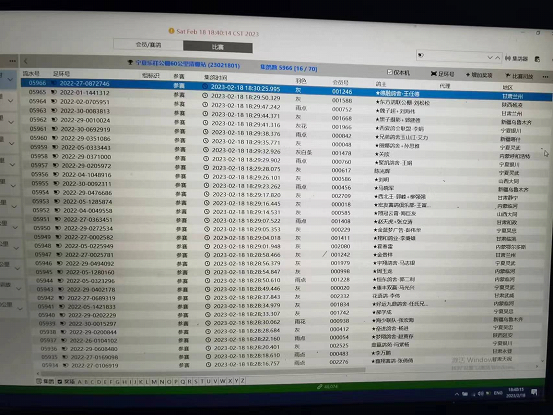Toggle the 仅本机 checkbox
The width and height of the screenshot is (553, 415).
[390, 72]
